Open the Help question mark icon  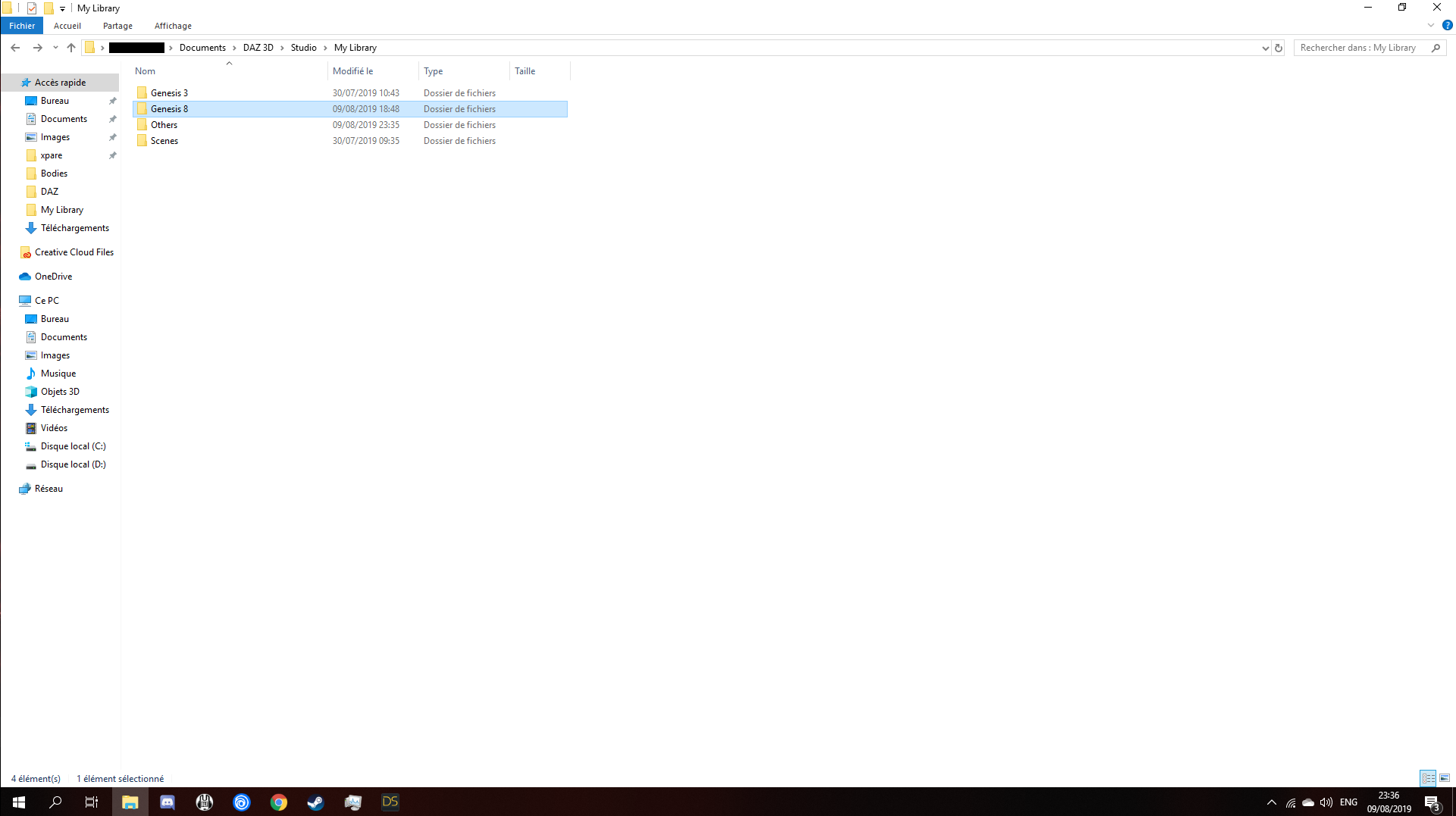click(1447, 25)
